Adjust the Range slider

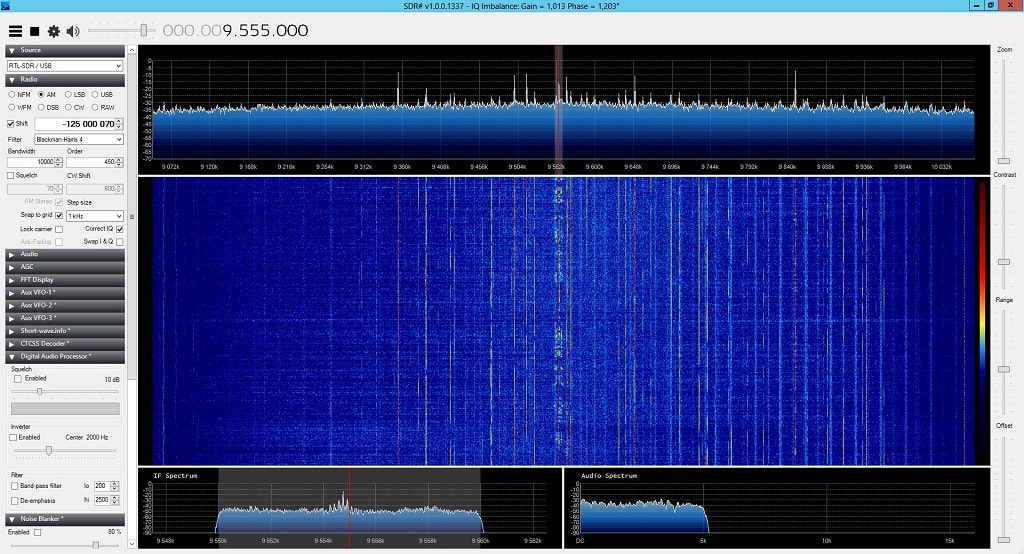pos(1004,369)
